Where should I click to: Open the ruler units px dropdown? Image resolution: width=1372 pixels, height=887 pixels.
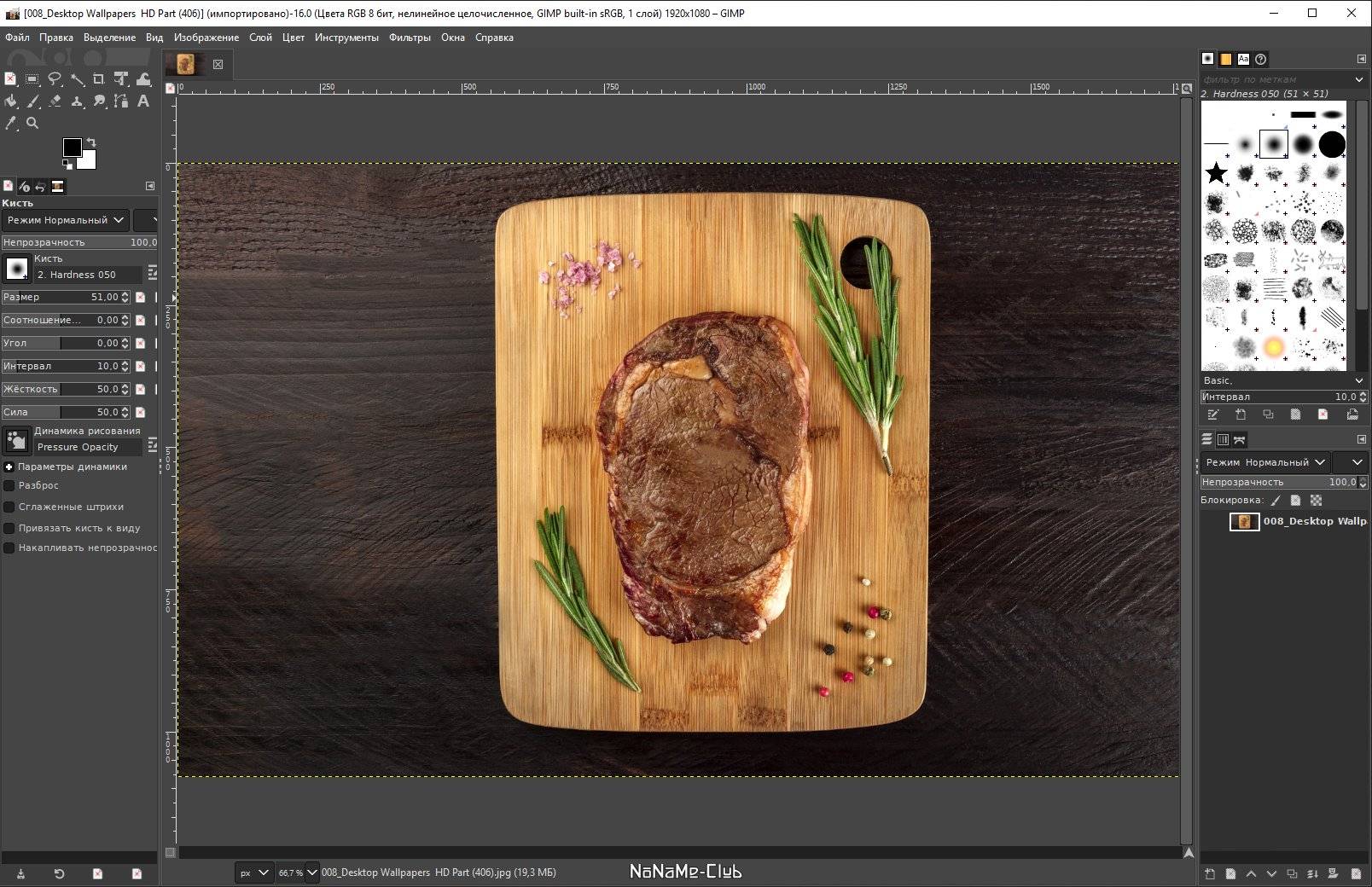(254, 873)
